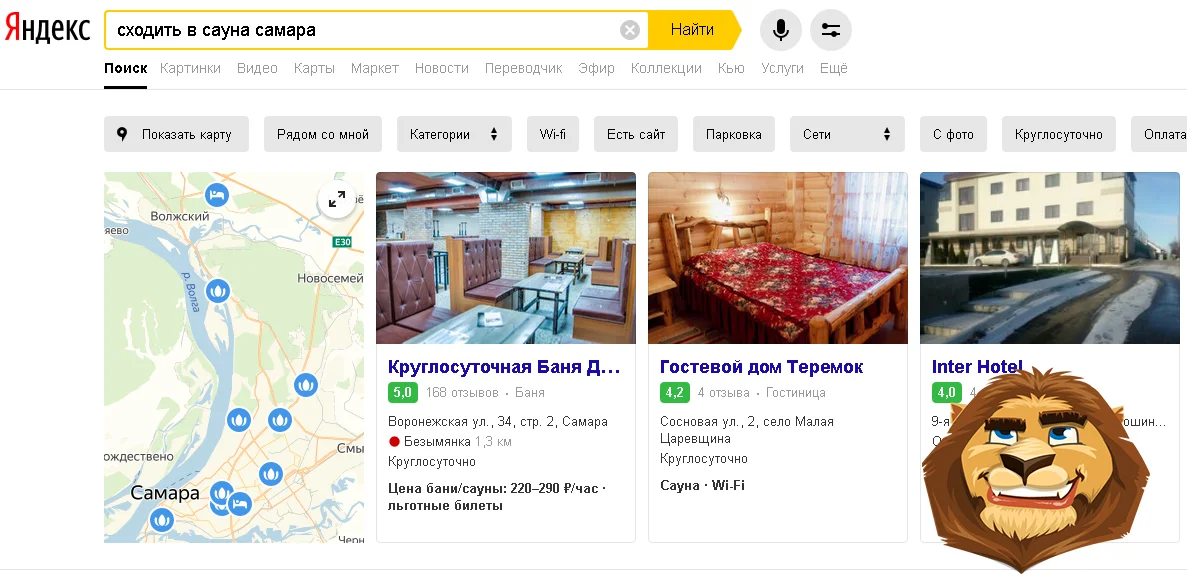Switch to the Видео tab
Viewport: 1187px width, 574px height.
pyautogui.click(x=257, y=68)
